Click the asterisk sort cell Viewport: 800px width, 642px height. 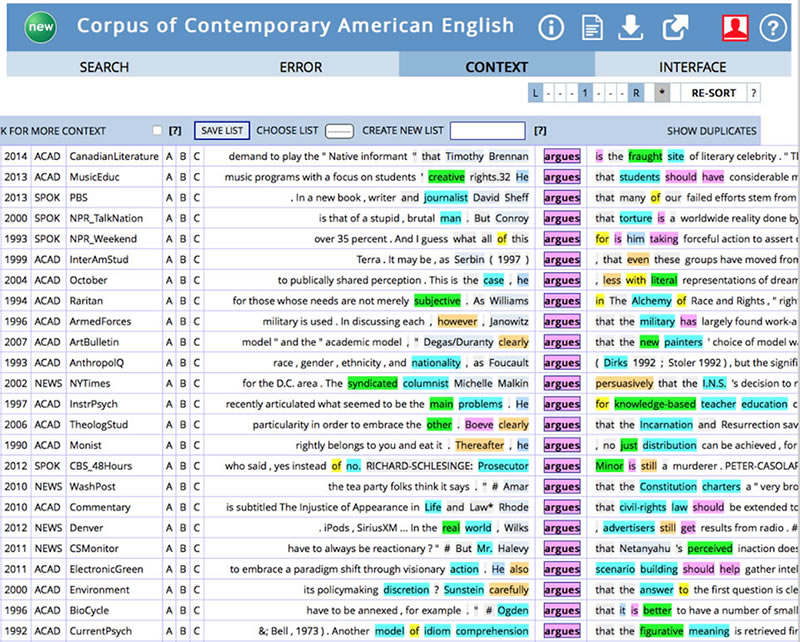point(662,93)
